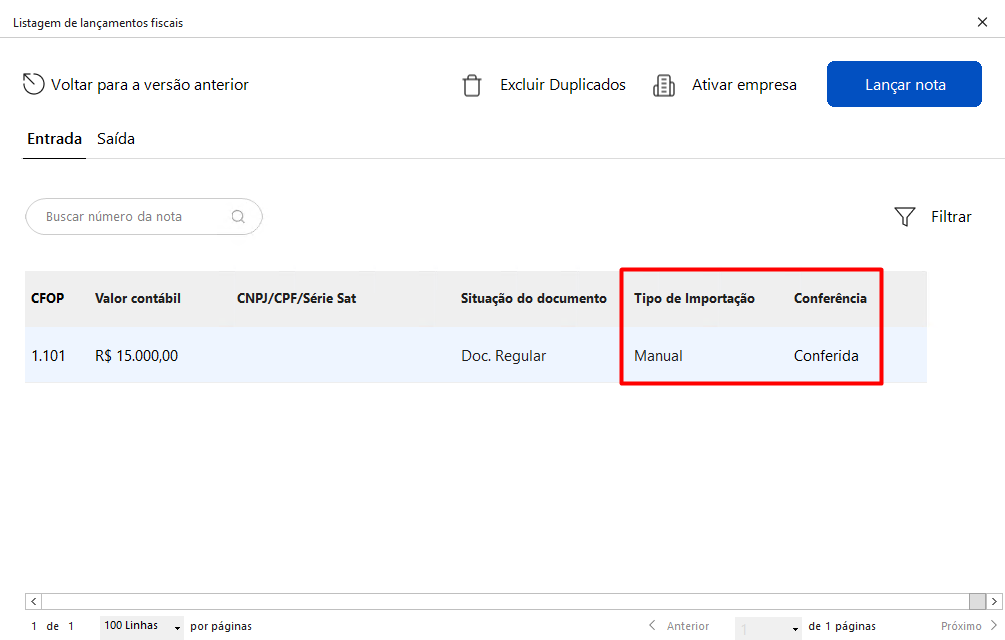
Task: Select the Manual import type cell
Action: click(658, 356)
